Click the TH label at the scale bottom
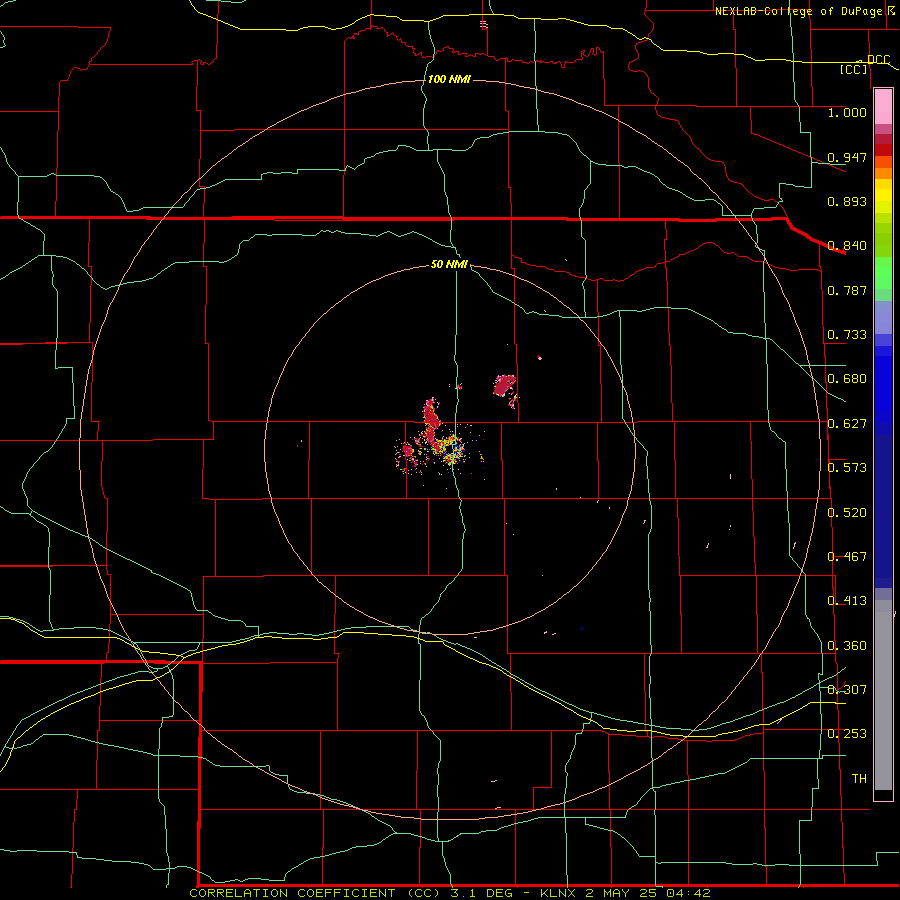 coord(859,778)
